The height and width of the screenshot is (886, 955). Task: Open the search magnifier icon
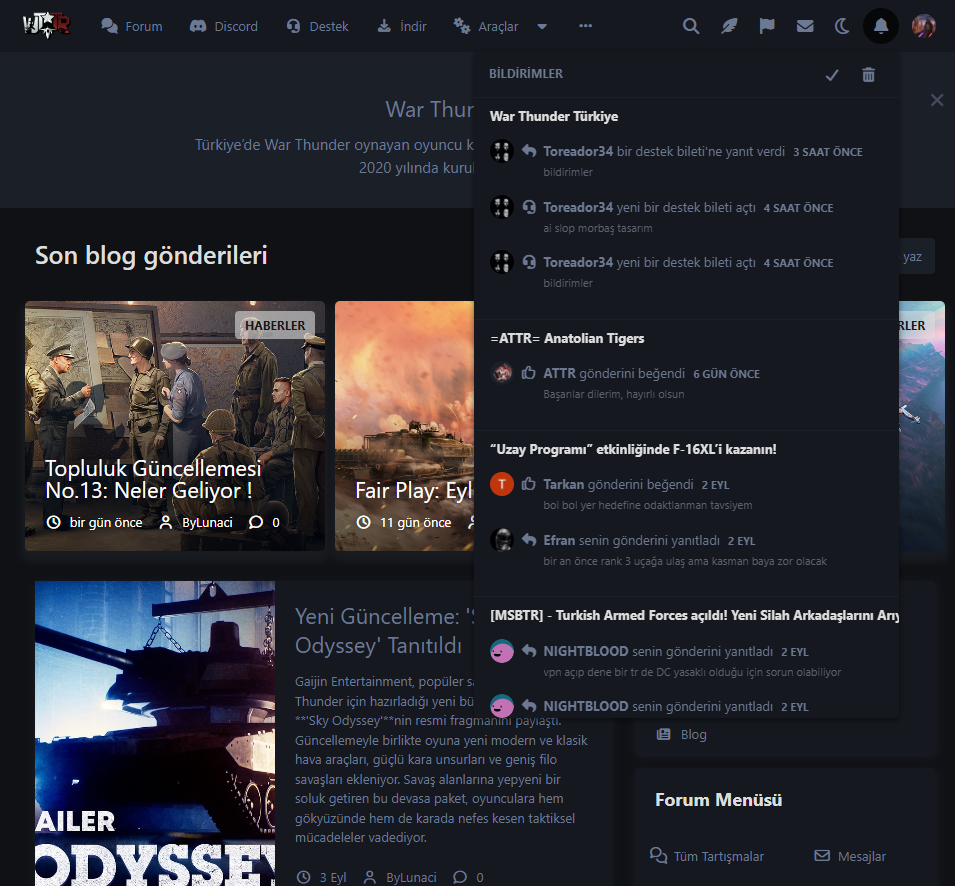(x=691, y=26)
